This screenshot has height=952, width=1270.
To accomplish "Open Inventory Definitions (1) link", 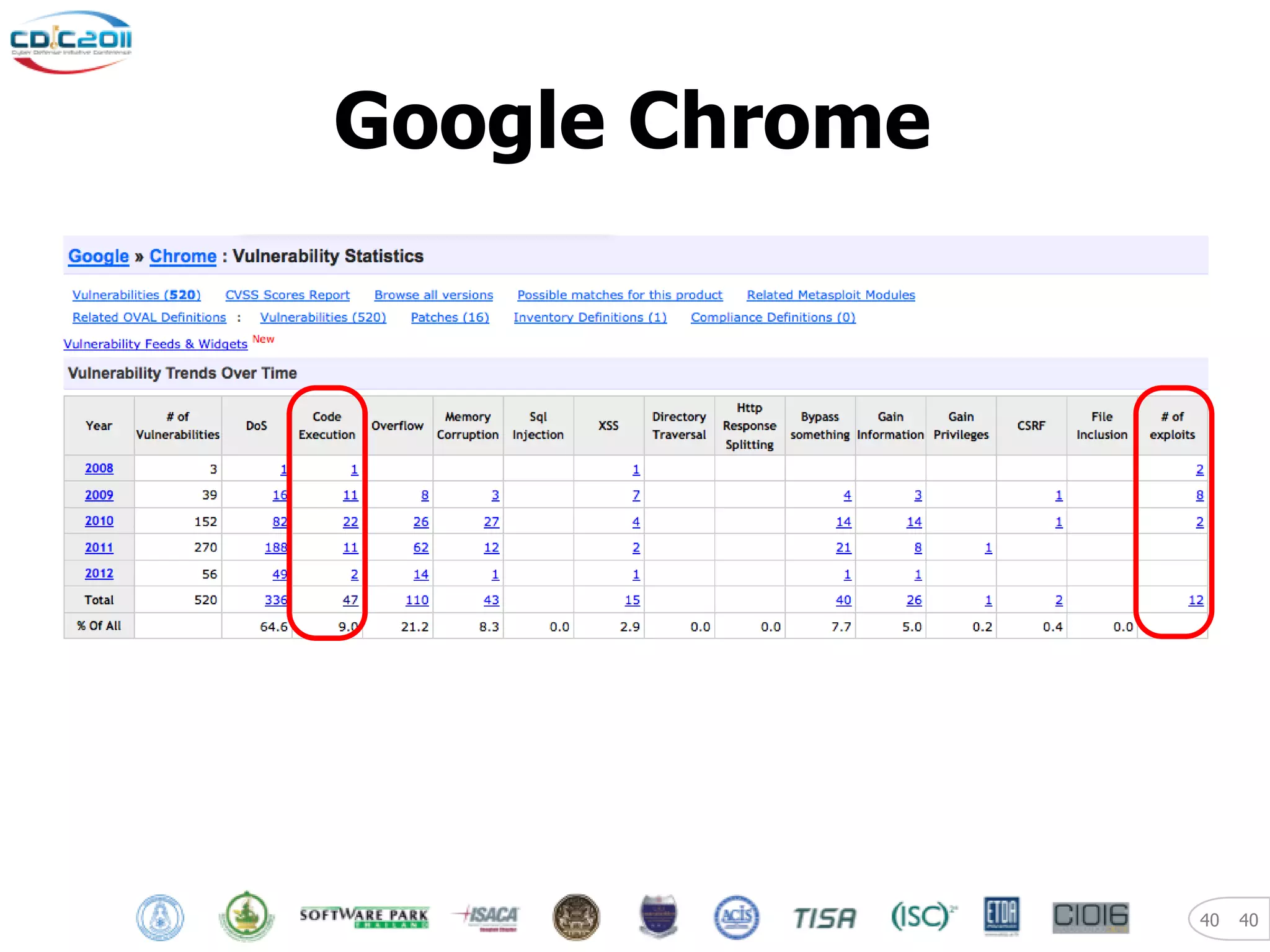I will point(590,317).
